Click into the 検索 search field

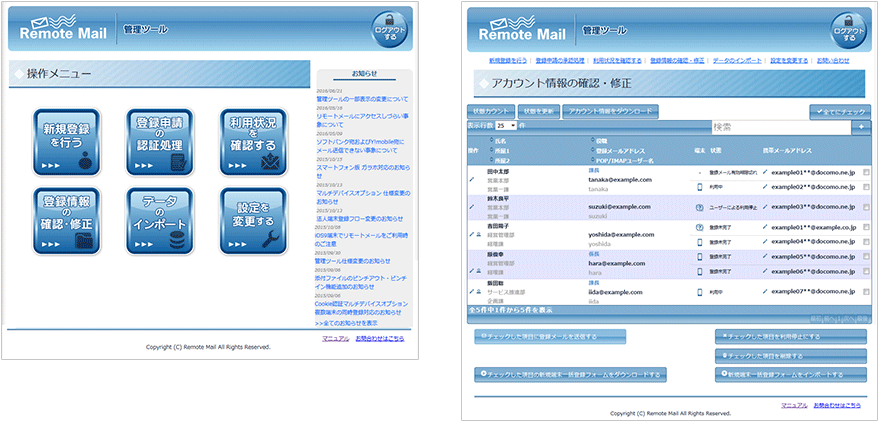(x=778, y=127)
